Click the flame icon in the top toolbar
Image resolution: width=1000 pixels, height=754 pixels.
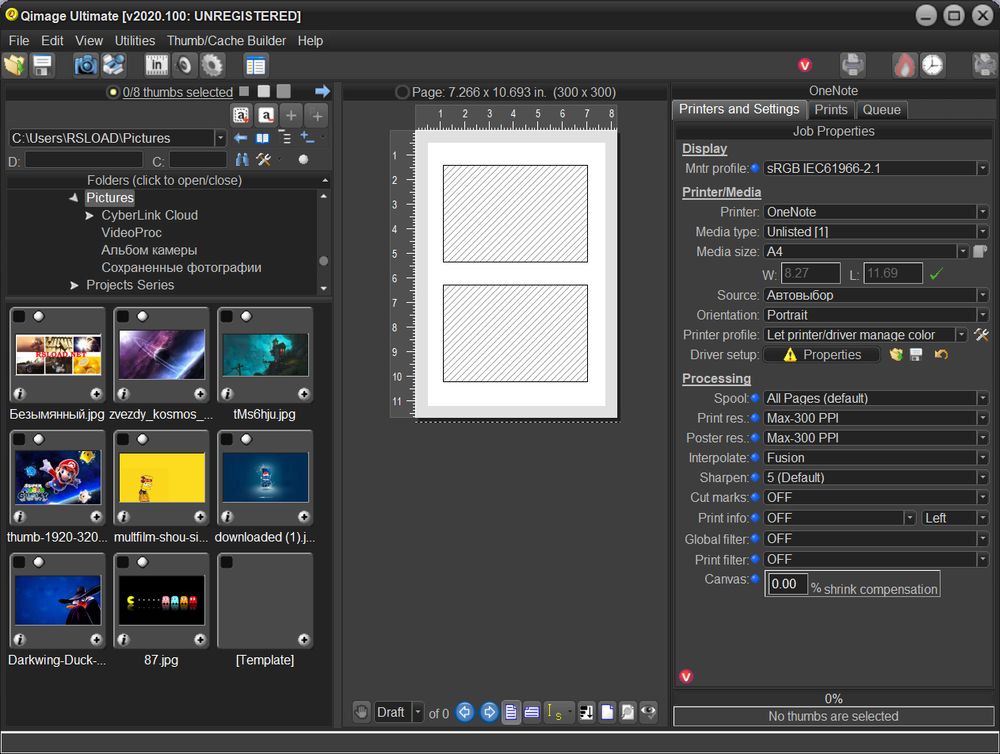tap(904, 66)
